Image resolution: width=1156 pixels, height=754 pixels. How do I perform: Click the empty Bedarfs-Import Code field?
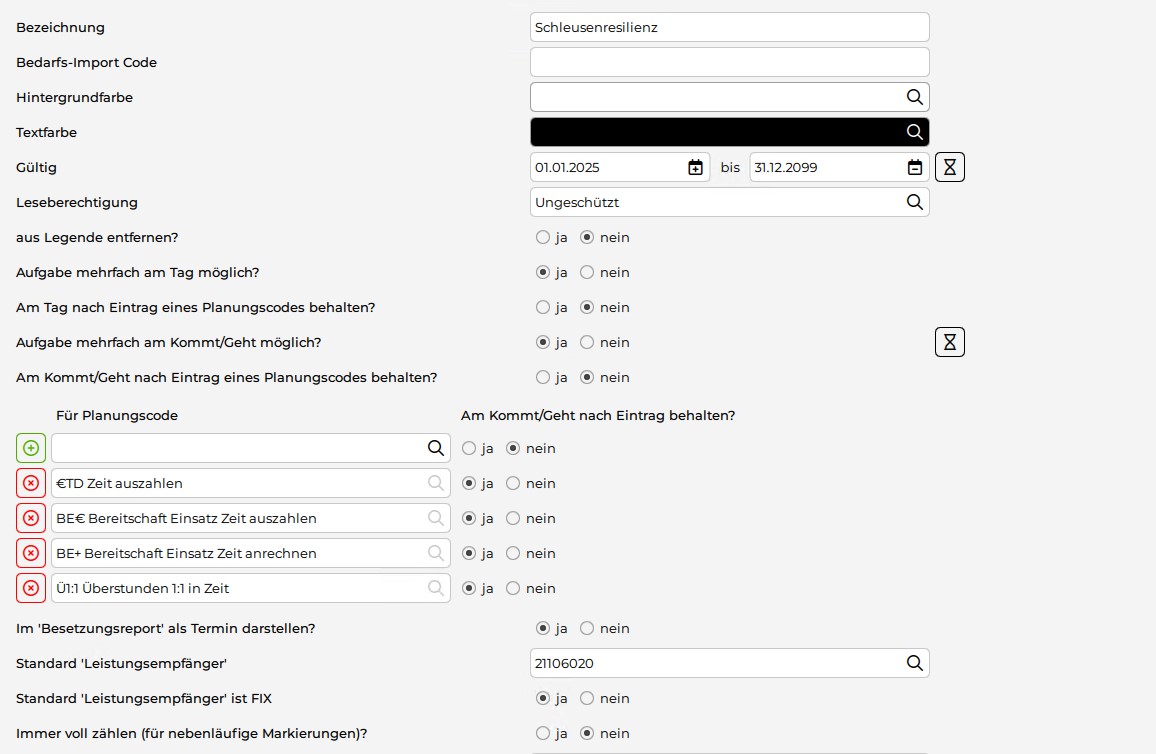point(730,62)
